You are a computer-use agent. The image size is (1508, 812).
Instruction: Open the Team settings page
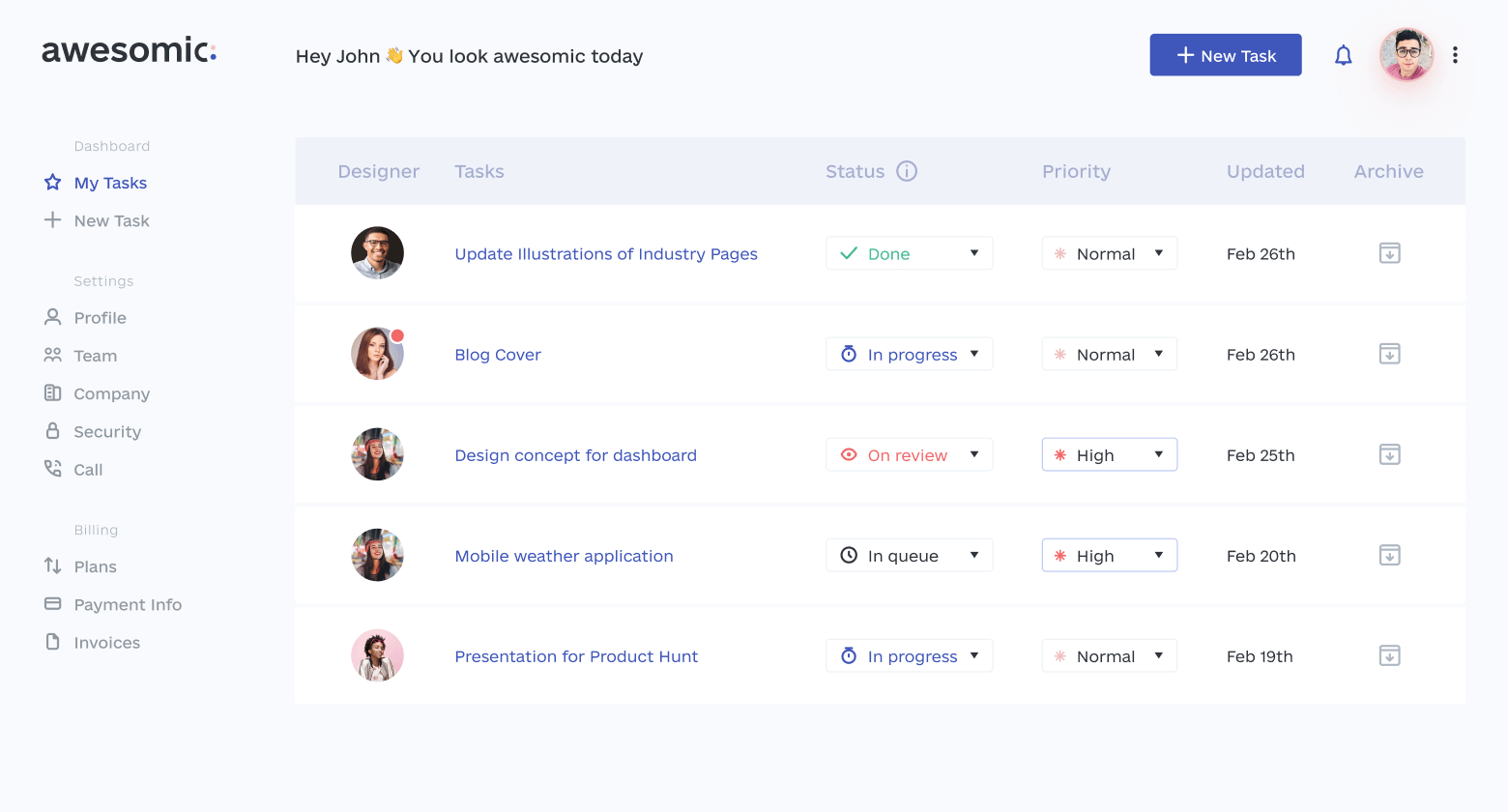coord(95,356)
